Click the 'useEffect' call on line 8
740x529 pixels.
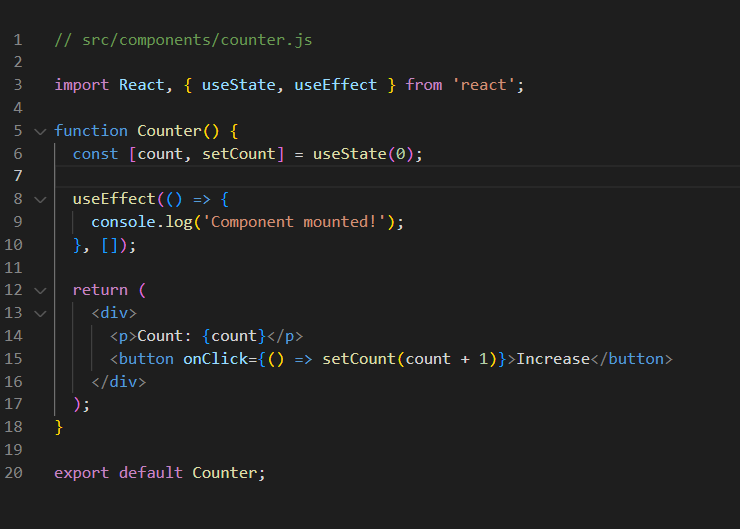click(x=114, y=199)
